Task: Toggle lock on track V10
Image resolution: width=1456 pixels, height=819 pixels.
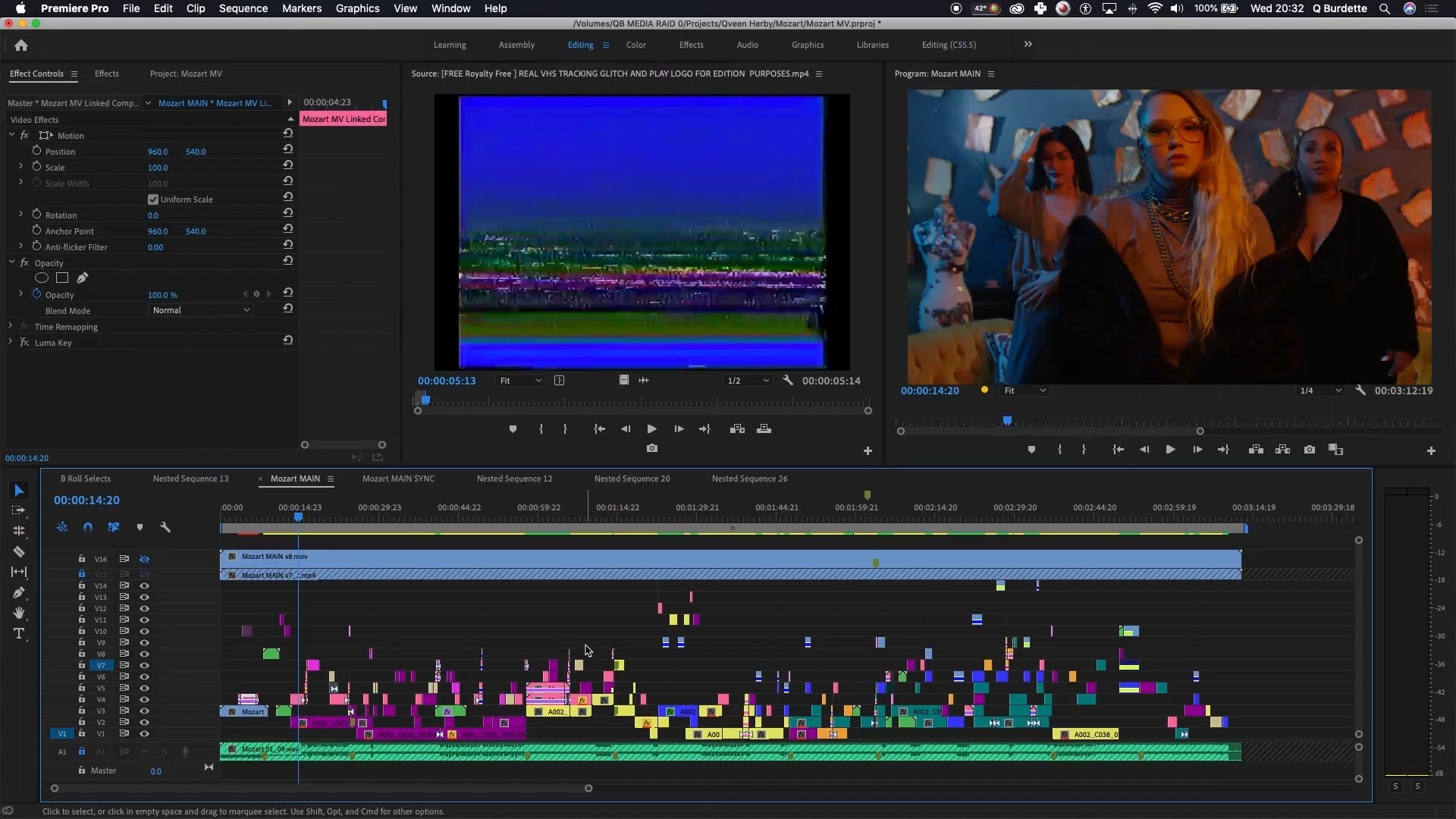Action: point(81,630)
